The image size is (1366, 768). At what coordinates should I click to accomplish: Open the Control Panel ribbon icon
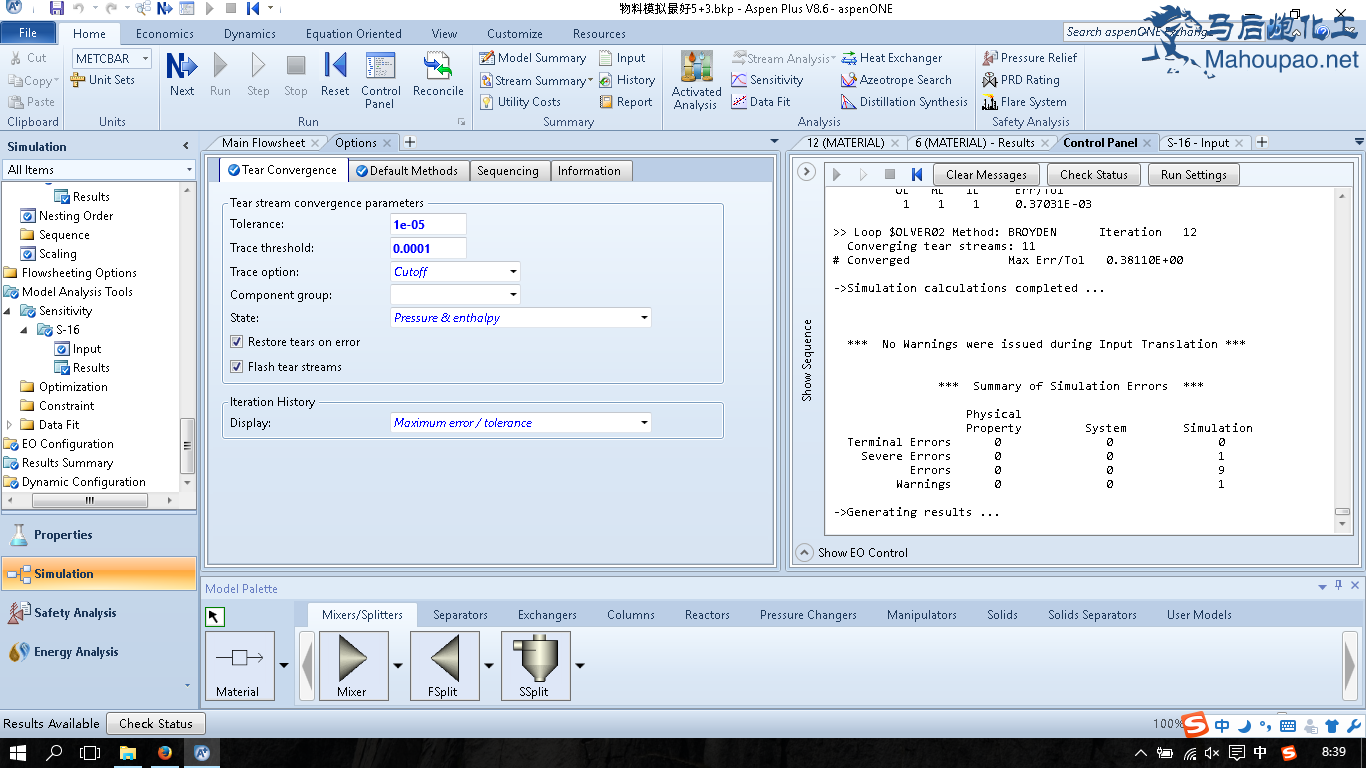[381, 80]
